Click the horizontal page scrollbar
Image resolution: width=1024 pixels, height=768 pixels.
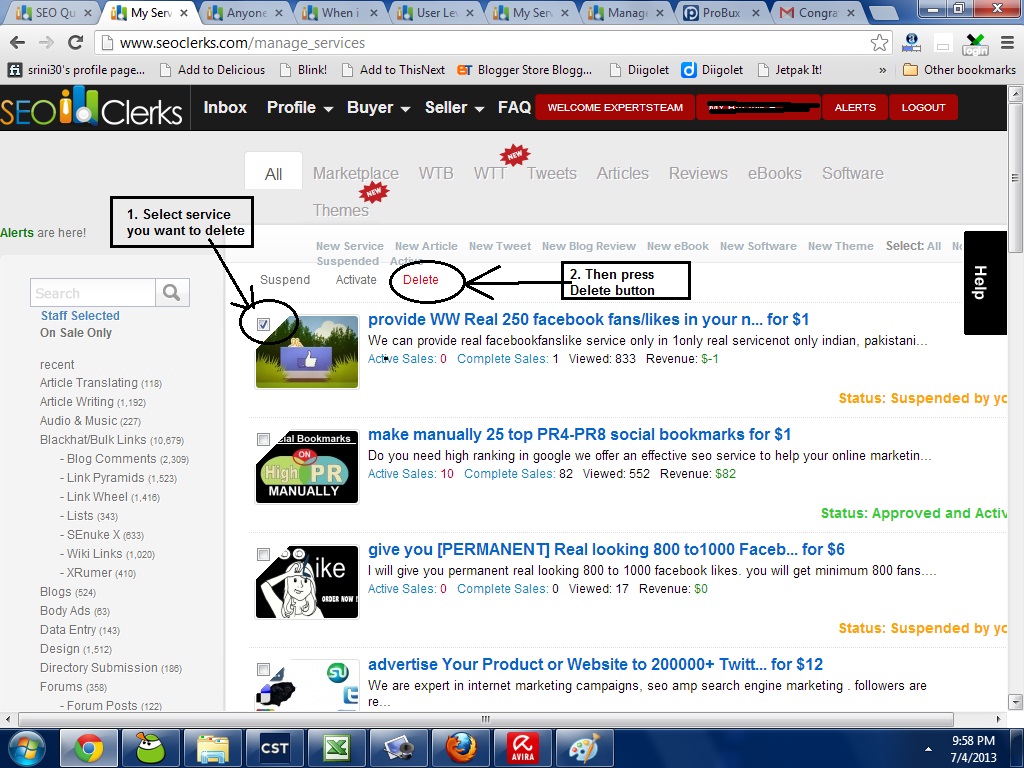click(485, 719)
